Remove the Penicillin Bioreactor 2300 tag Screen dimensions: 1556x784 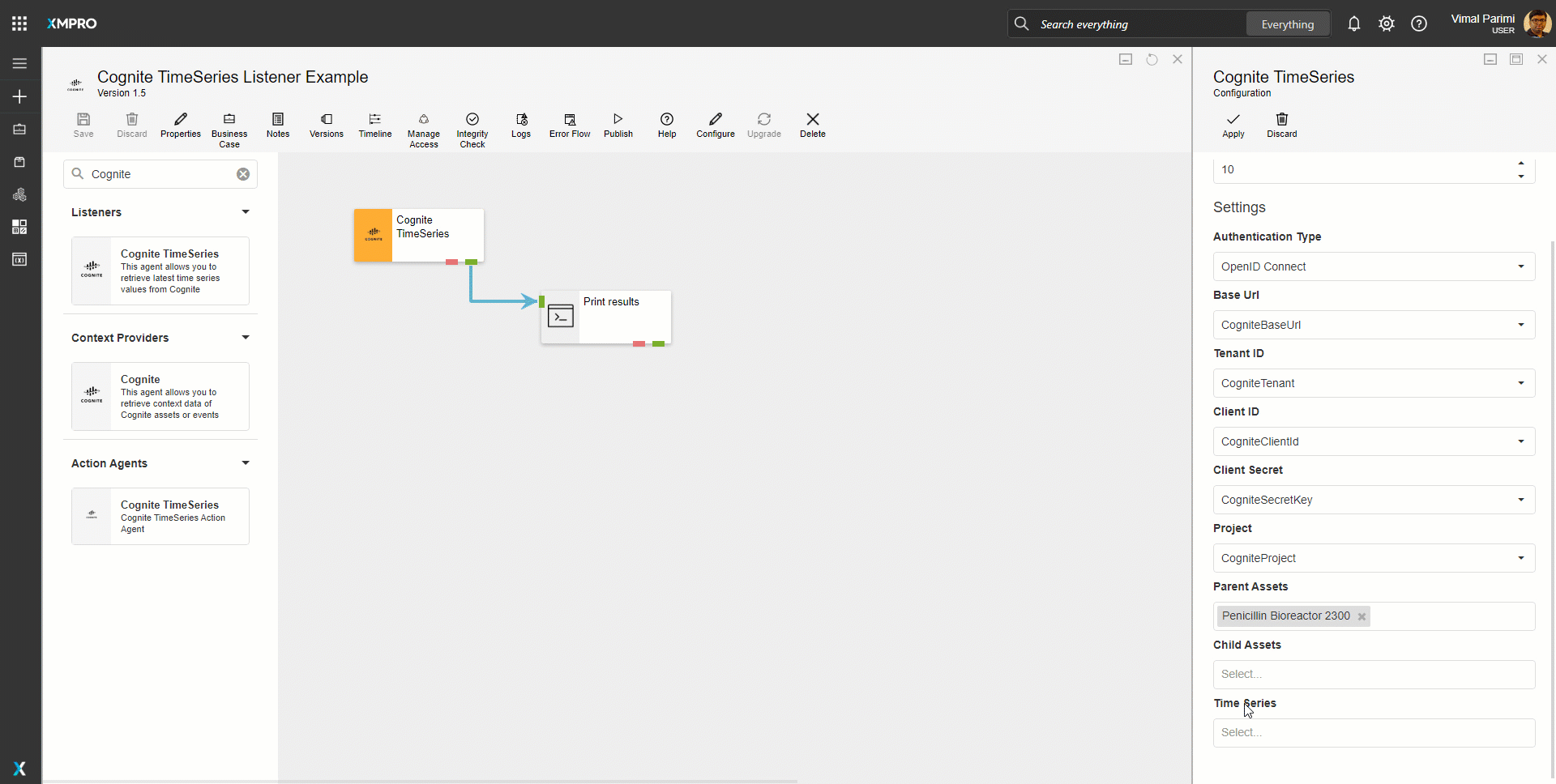coord(1361,617)
